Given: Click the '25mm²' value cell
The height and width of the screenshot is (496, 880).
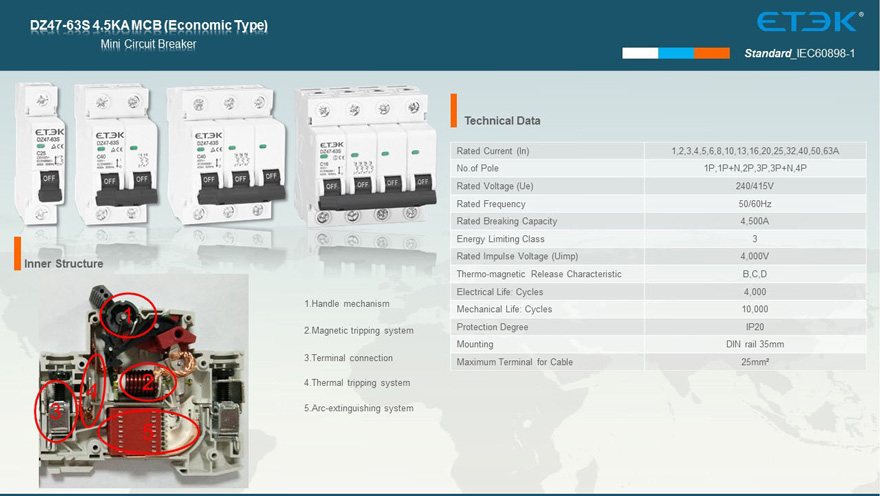Looking at the screenshot, I should tap(755, 362).
